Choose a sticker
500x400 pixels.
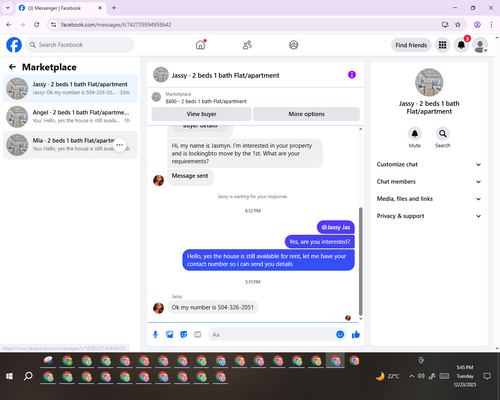point(184,334)
